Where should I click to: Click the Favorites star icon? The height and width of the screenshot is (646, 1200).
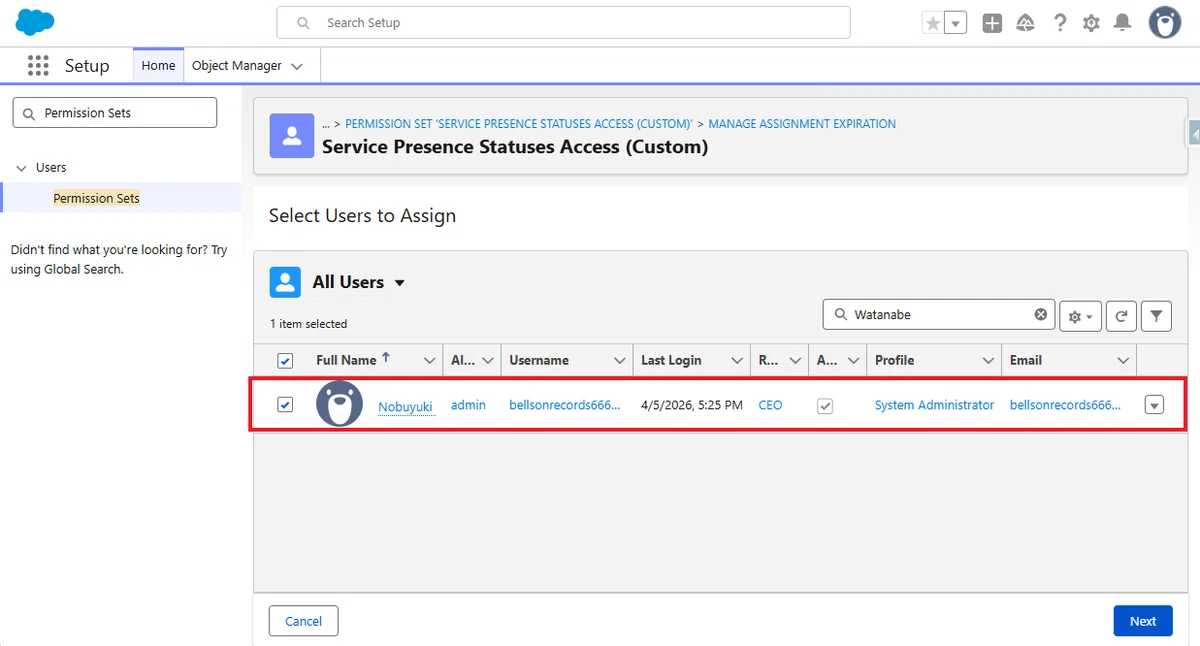[x=933, y=23]
